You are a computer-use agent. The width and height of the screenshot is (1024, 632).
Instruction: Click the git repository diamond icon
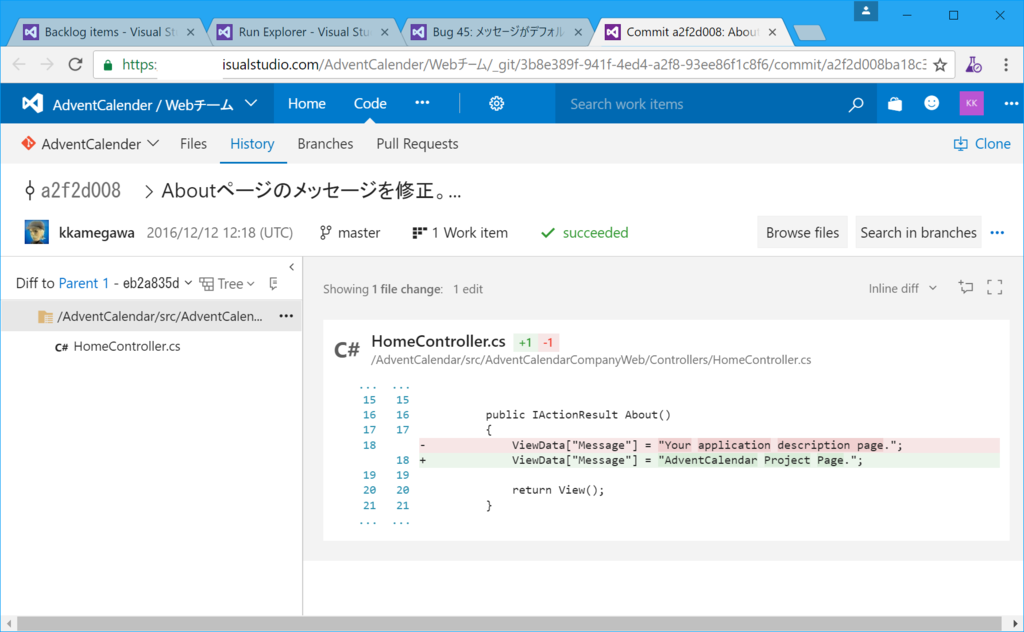28,143
